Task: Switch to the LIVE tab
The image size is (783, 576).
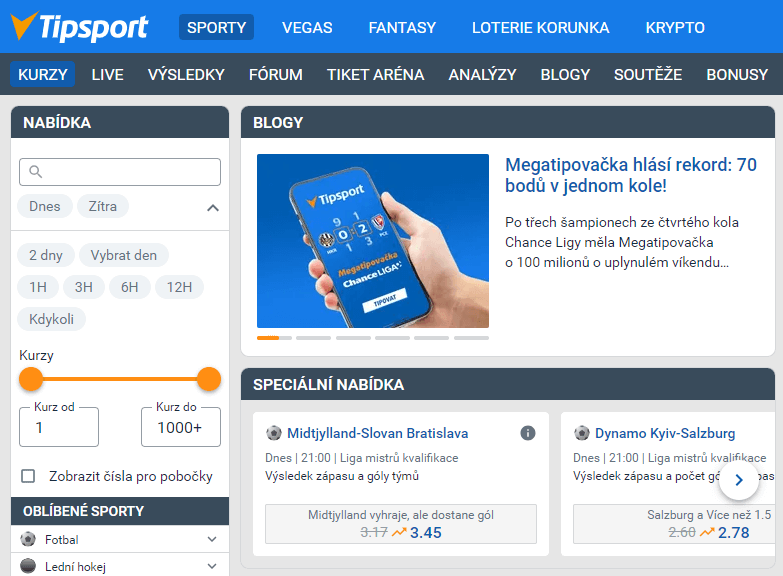Action: point(108,74)
